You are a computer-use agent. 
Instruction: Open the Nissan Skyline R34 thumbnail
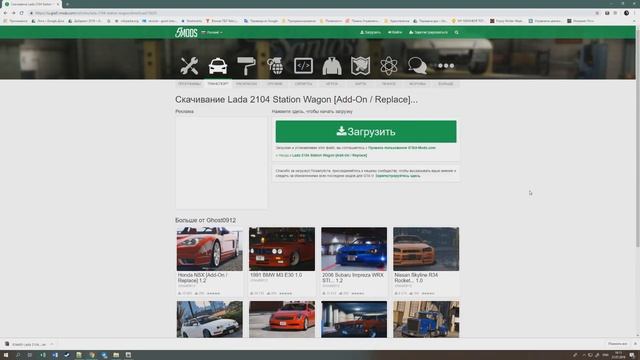[426, 249]
